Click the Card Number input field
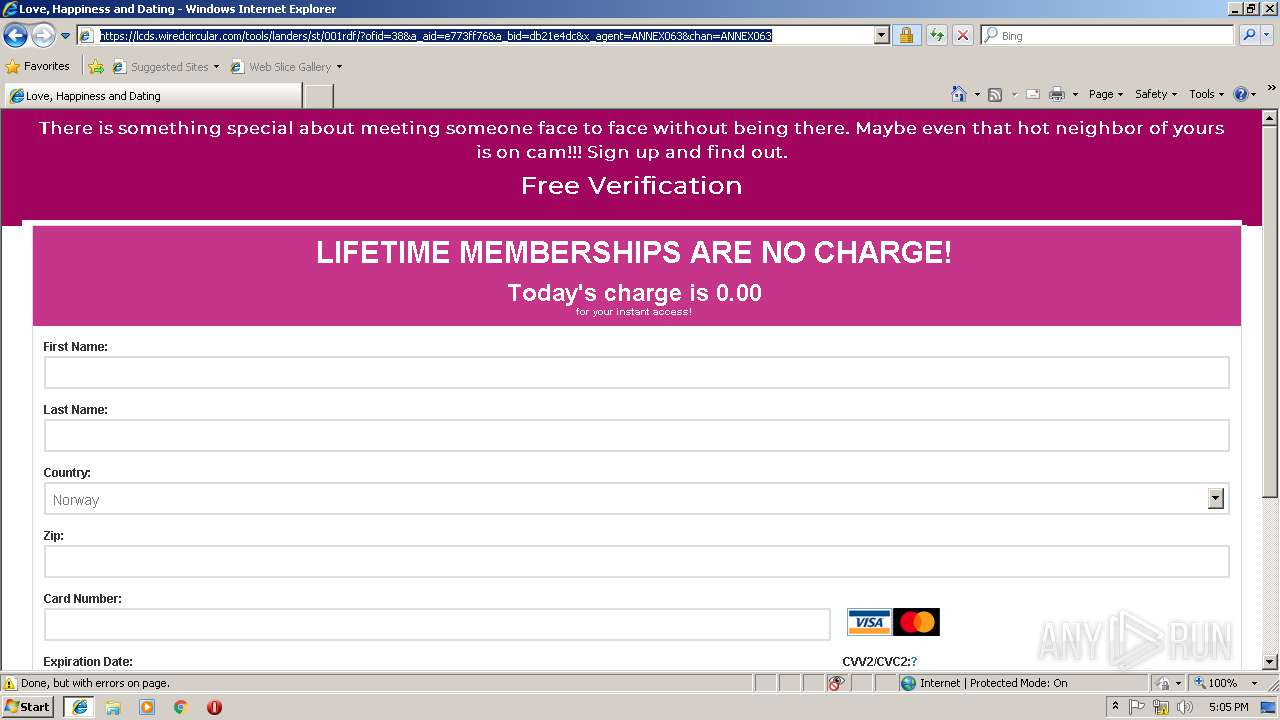 [437, 624]
